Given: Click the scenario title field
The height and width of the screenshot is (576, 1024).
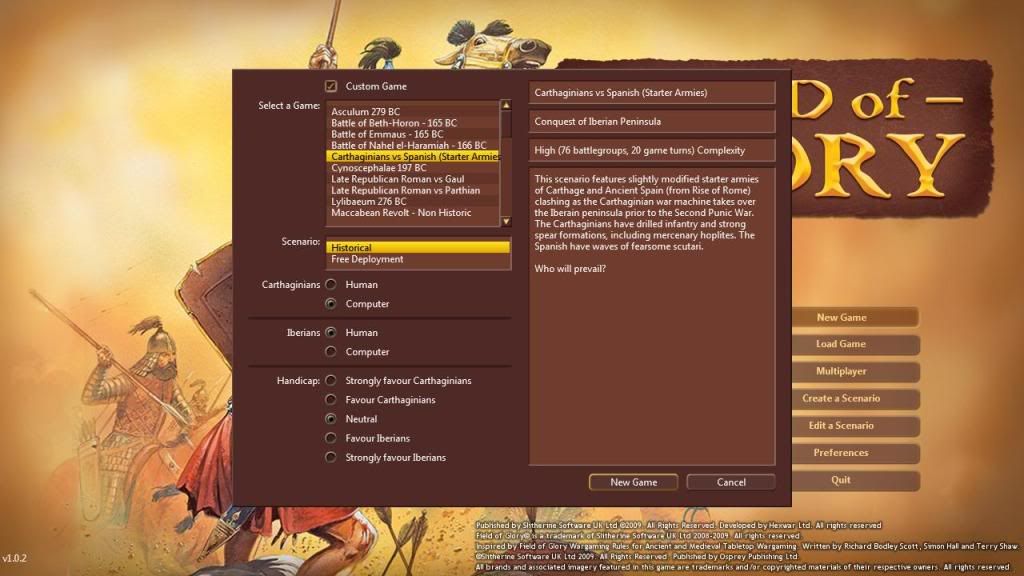Looking at the screenshot, I should coord(652,93).
